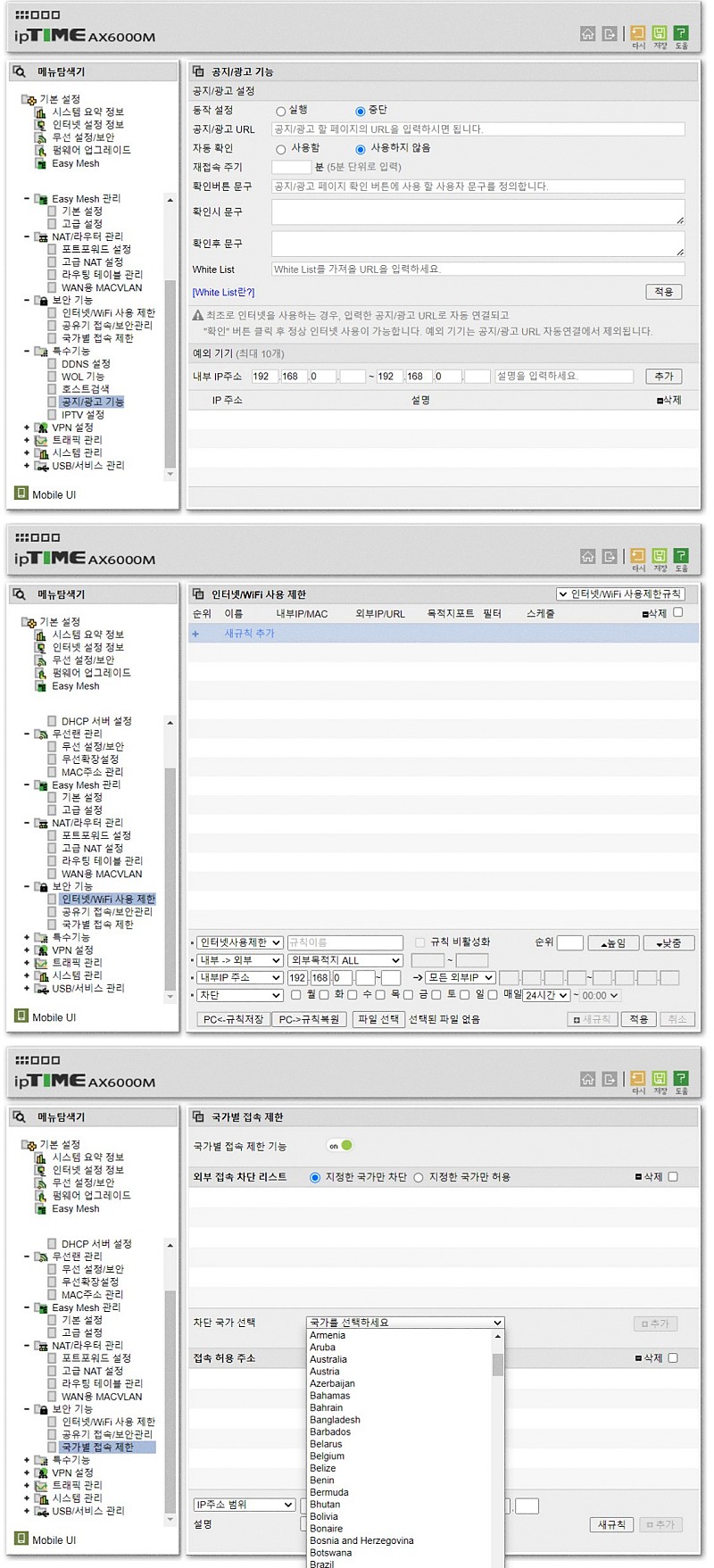This screenshot has height=1568, width=714.
Task: Select the 지정한 국가만 허용 radio button
Action: [x=418, y=1178]
